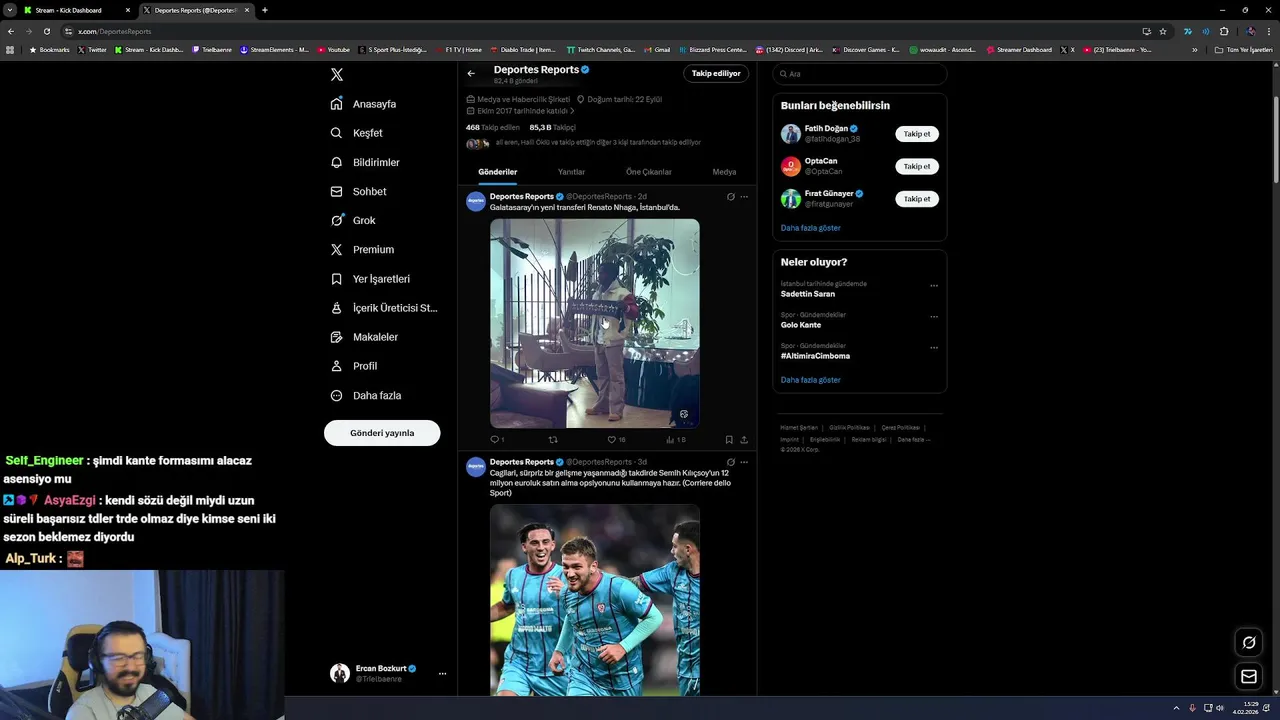Open Grok in the sidebar

point(353,220)
